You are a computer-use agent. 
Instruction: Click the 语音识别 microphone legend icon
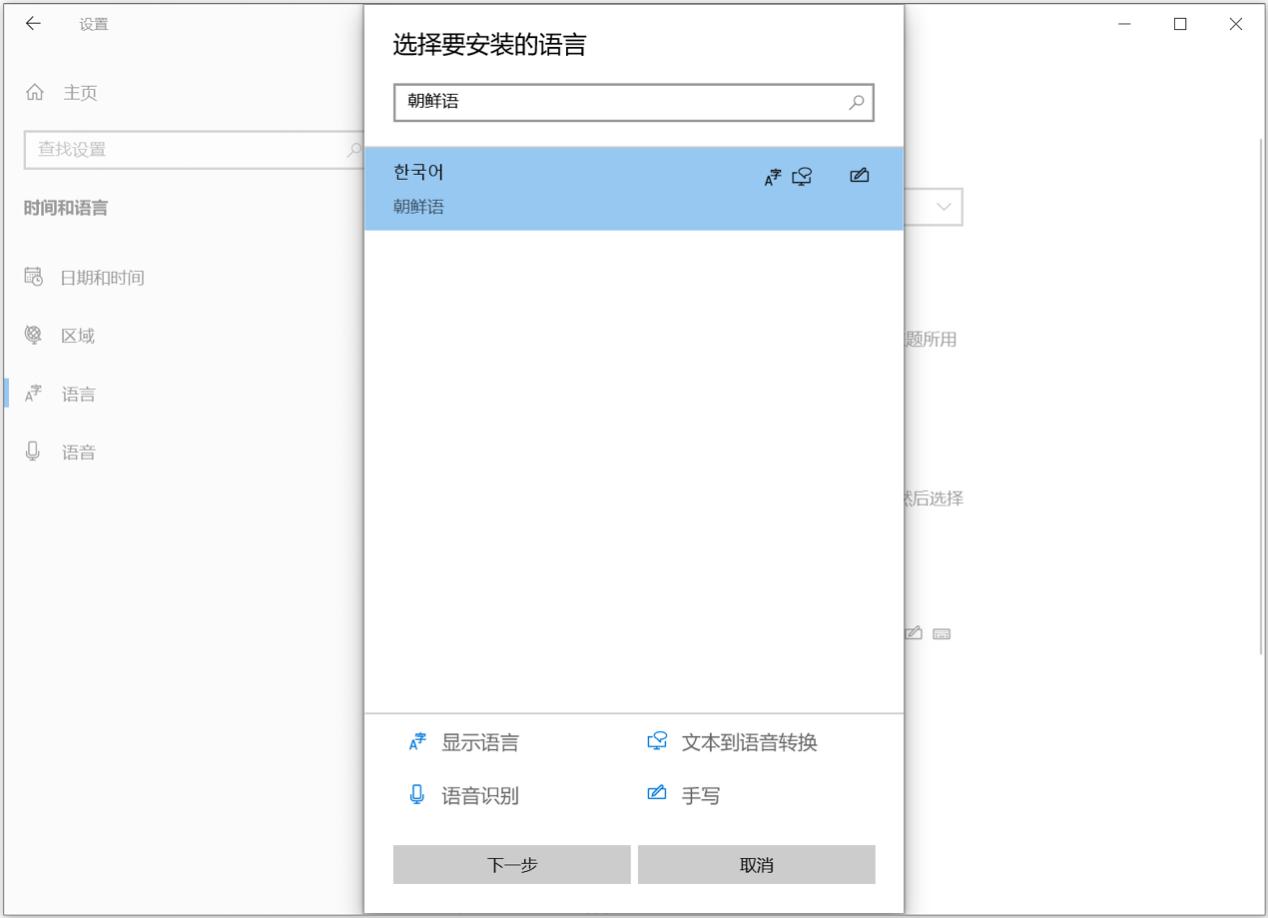click(417, 796)
